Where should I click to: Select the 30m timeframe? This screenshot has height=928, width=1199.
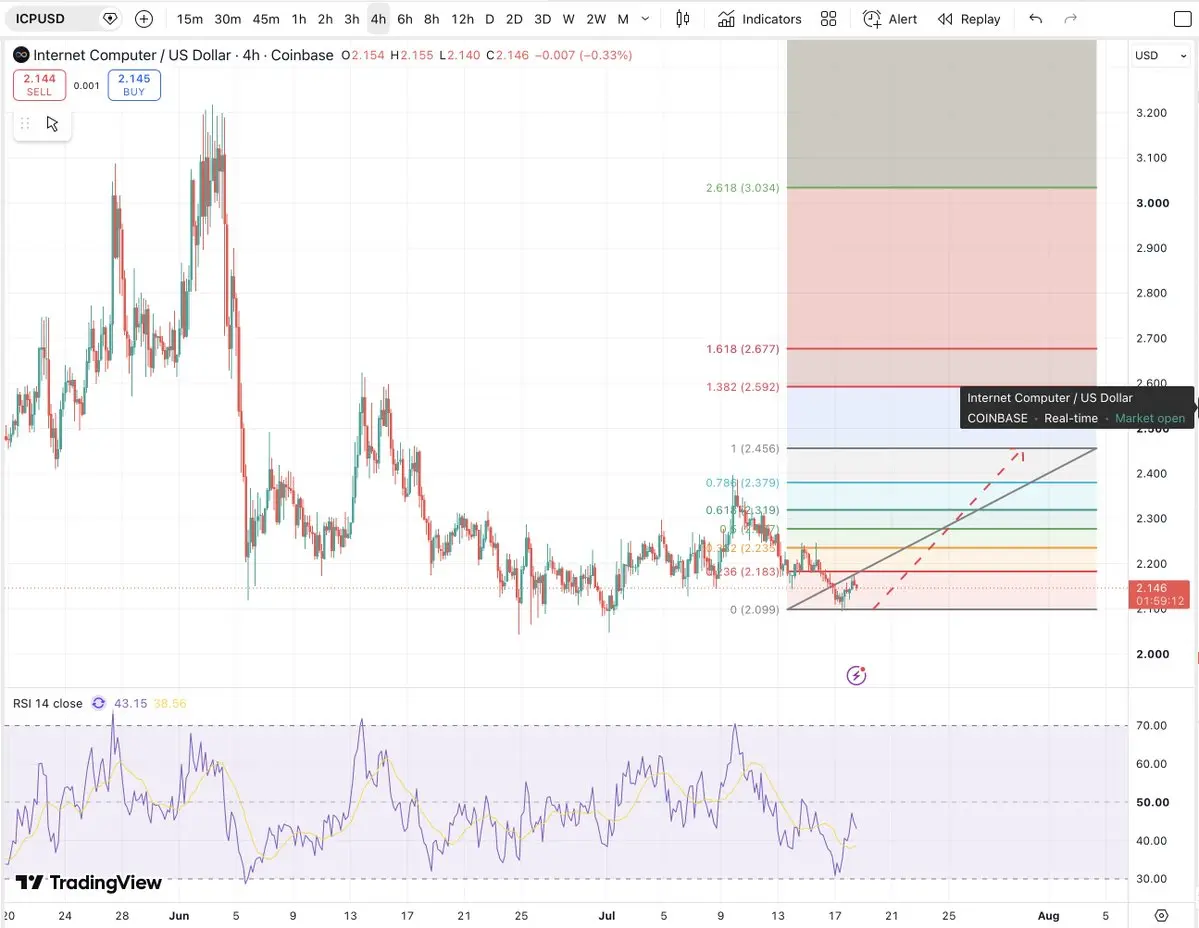[x=227, y=19]
